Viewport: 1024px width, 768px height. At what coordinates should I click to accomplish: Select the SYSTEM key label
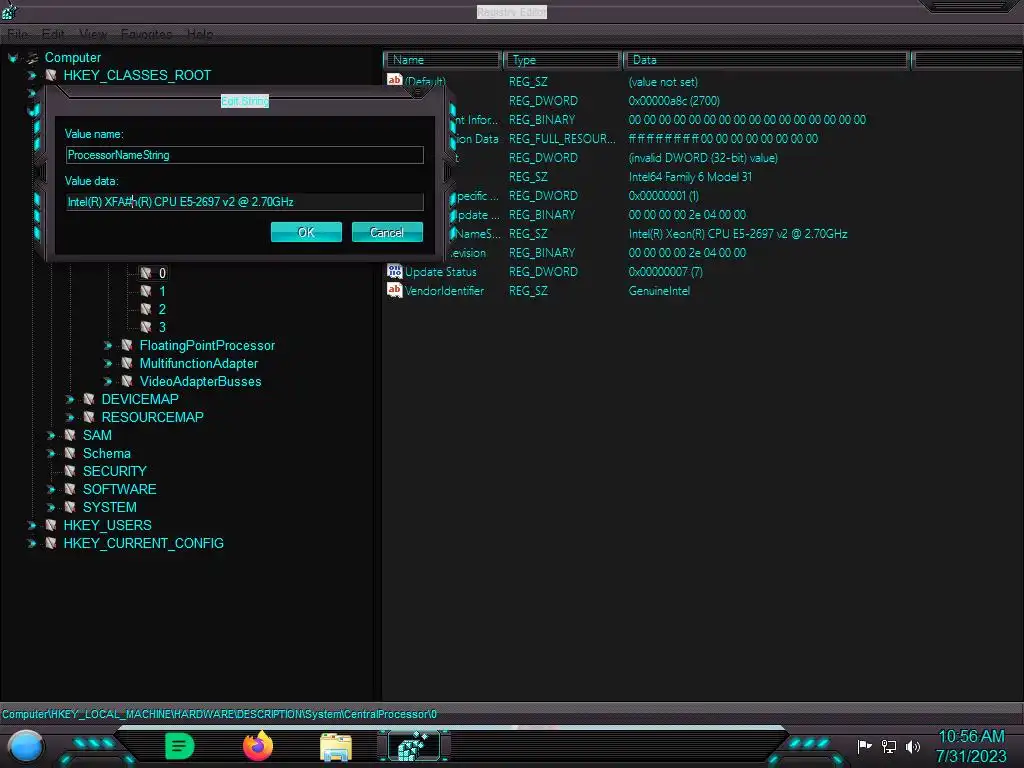(x=110, y=507)
